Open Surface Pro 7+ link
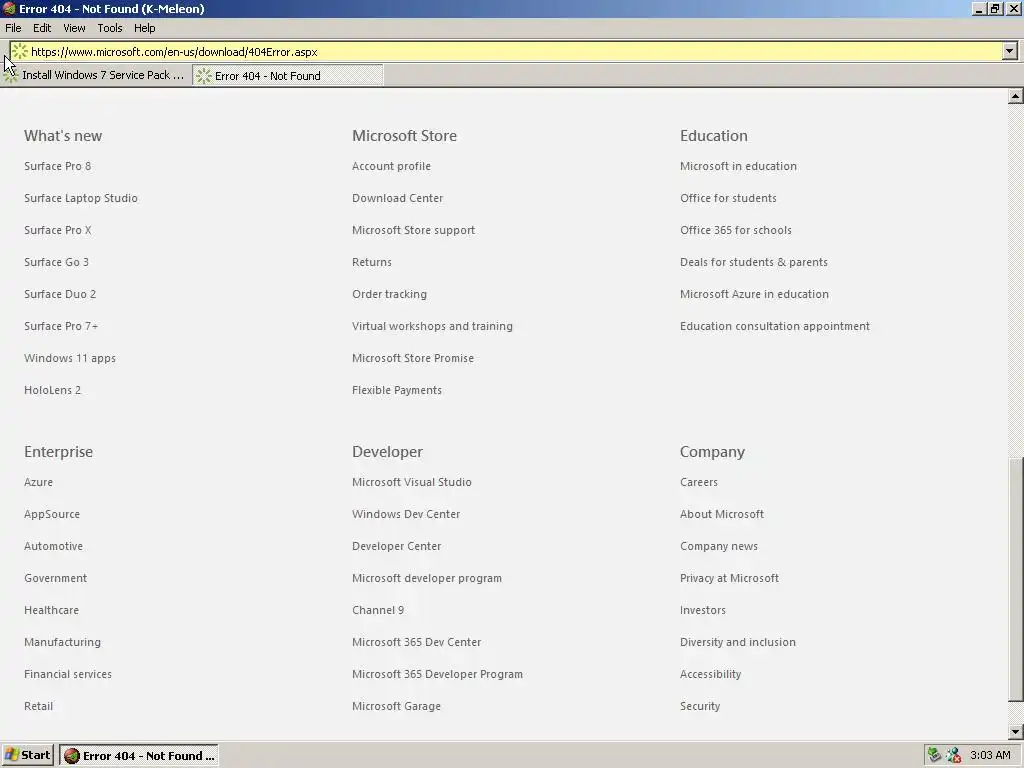 [61, 326]
